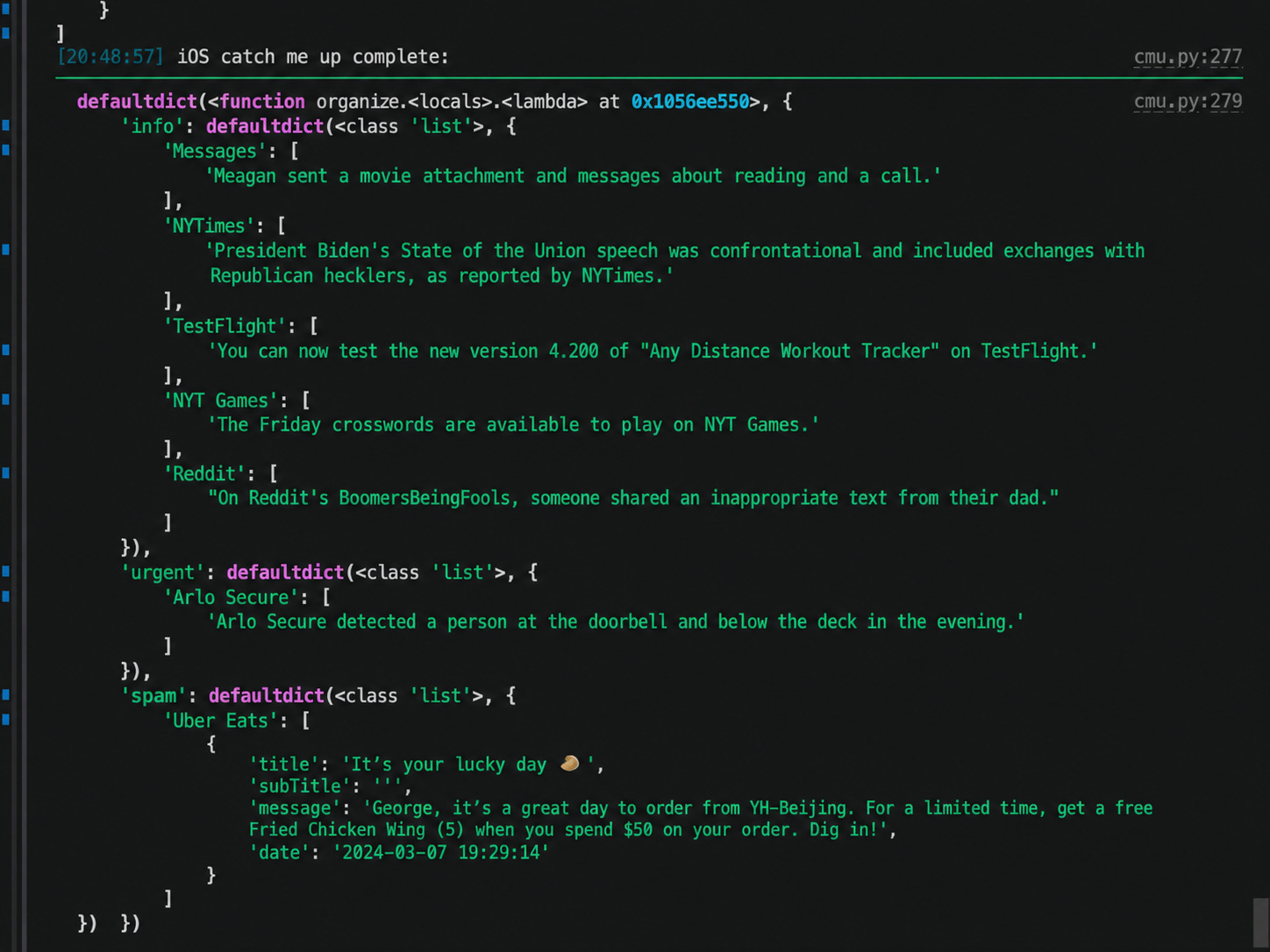Select the BoomersBeingFools summary line
1270x952 pixels.
pos(633,498)
